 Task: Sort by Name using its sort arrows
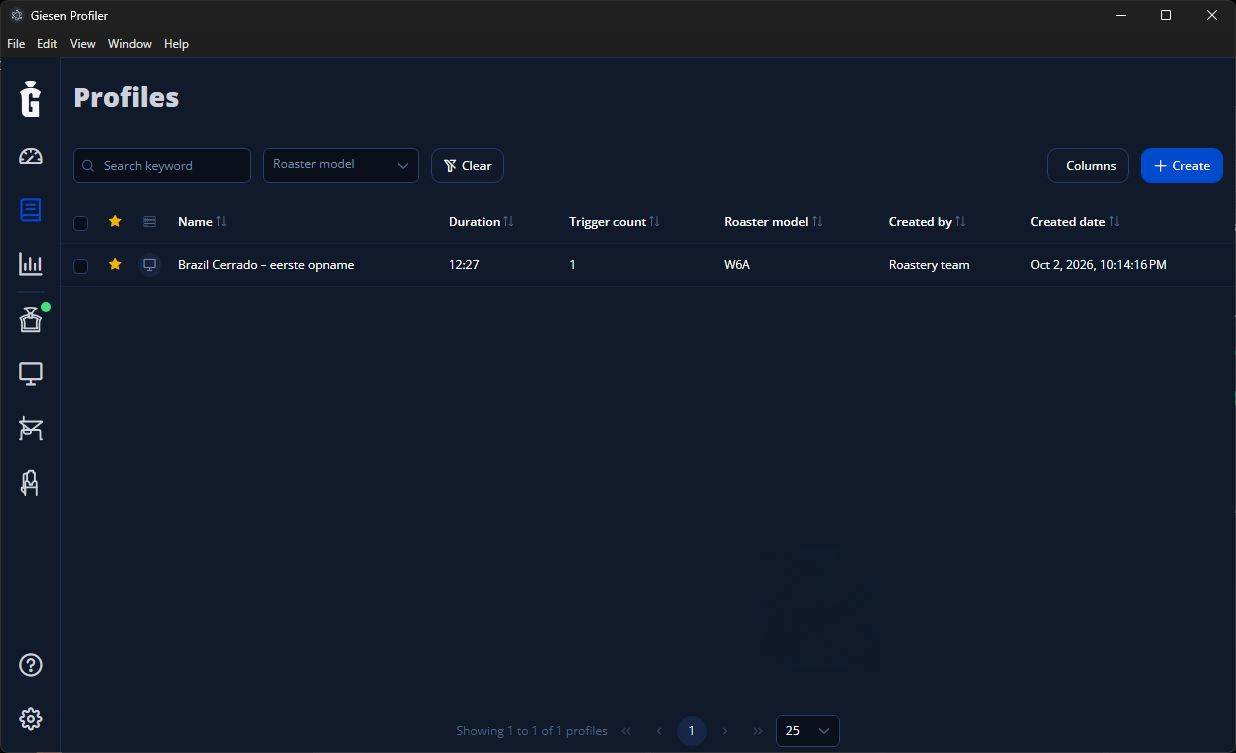[222, 221]
